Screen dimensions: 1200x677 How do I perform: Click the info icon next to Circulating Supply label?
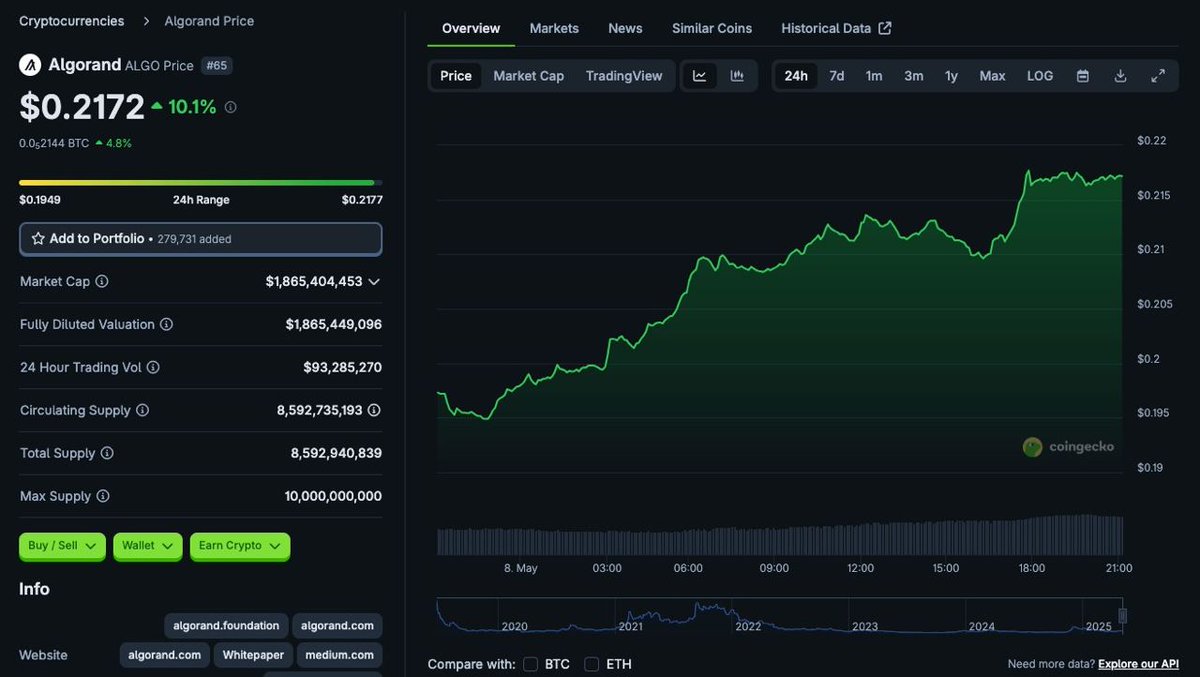click(x=142, y=411)
